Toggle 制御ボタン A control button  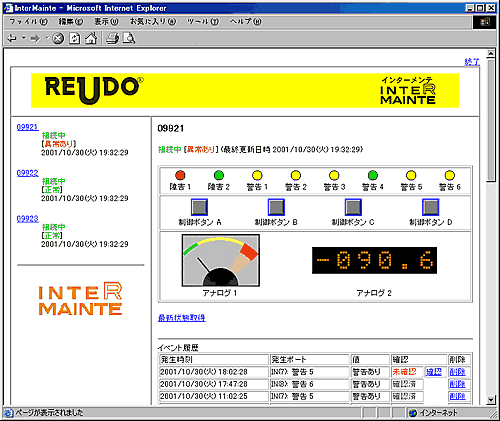pyautogui.click(x=199, y=207)
